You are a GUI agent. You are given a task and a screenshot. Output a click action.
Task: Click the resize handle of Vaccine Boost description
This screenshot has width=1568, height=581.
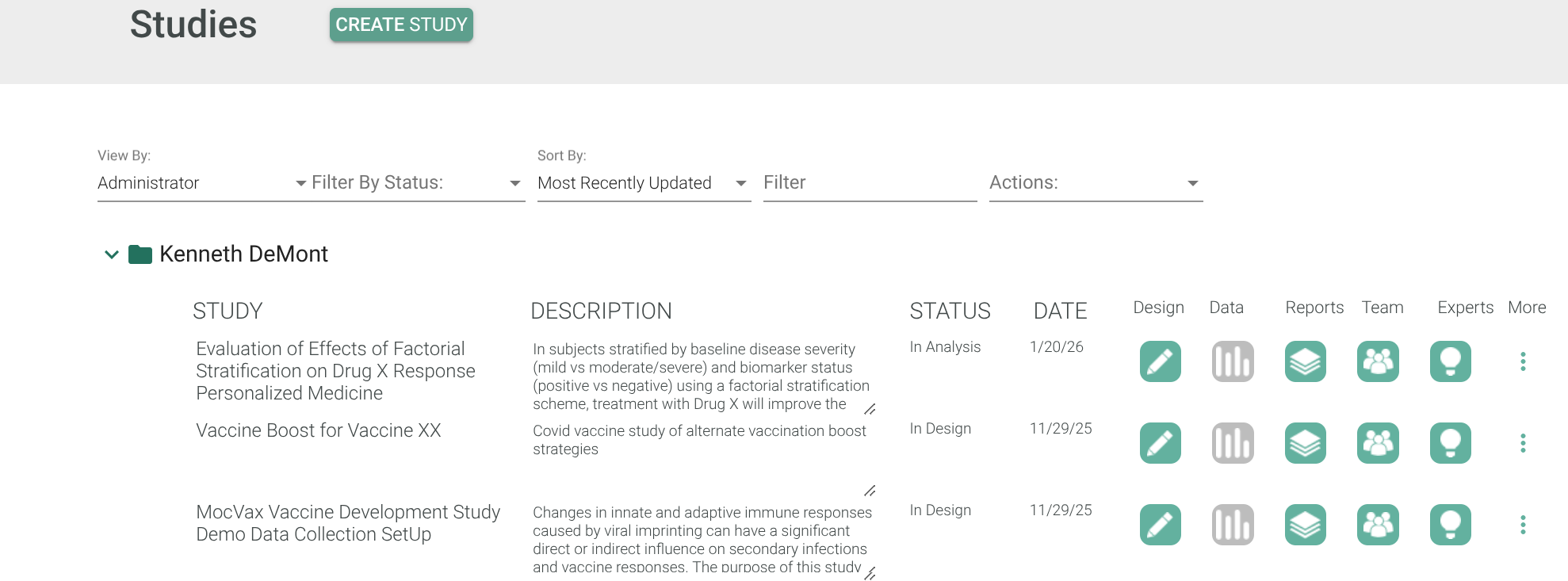click(870, 491)
